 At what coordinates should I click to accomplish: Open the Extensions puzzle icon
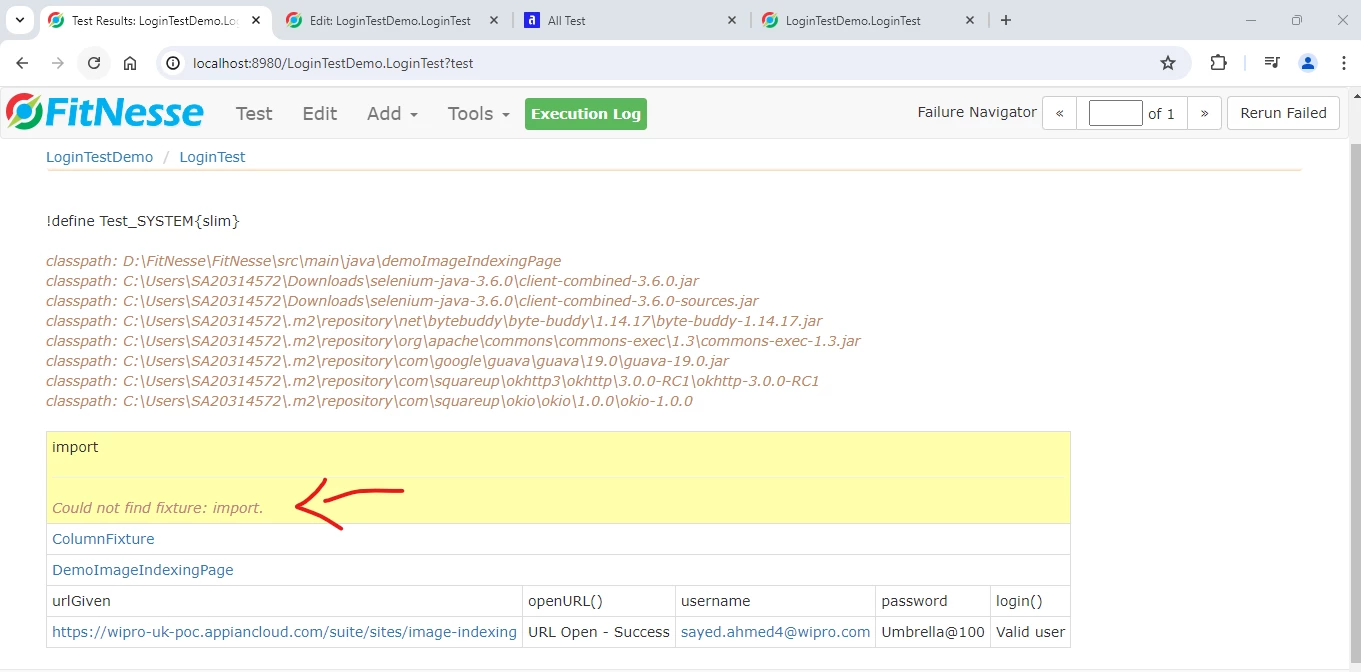coord(1218,63)
